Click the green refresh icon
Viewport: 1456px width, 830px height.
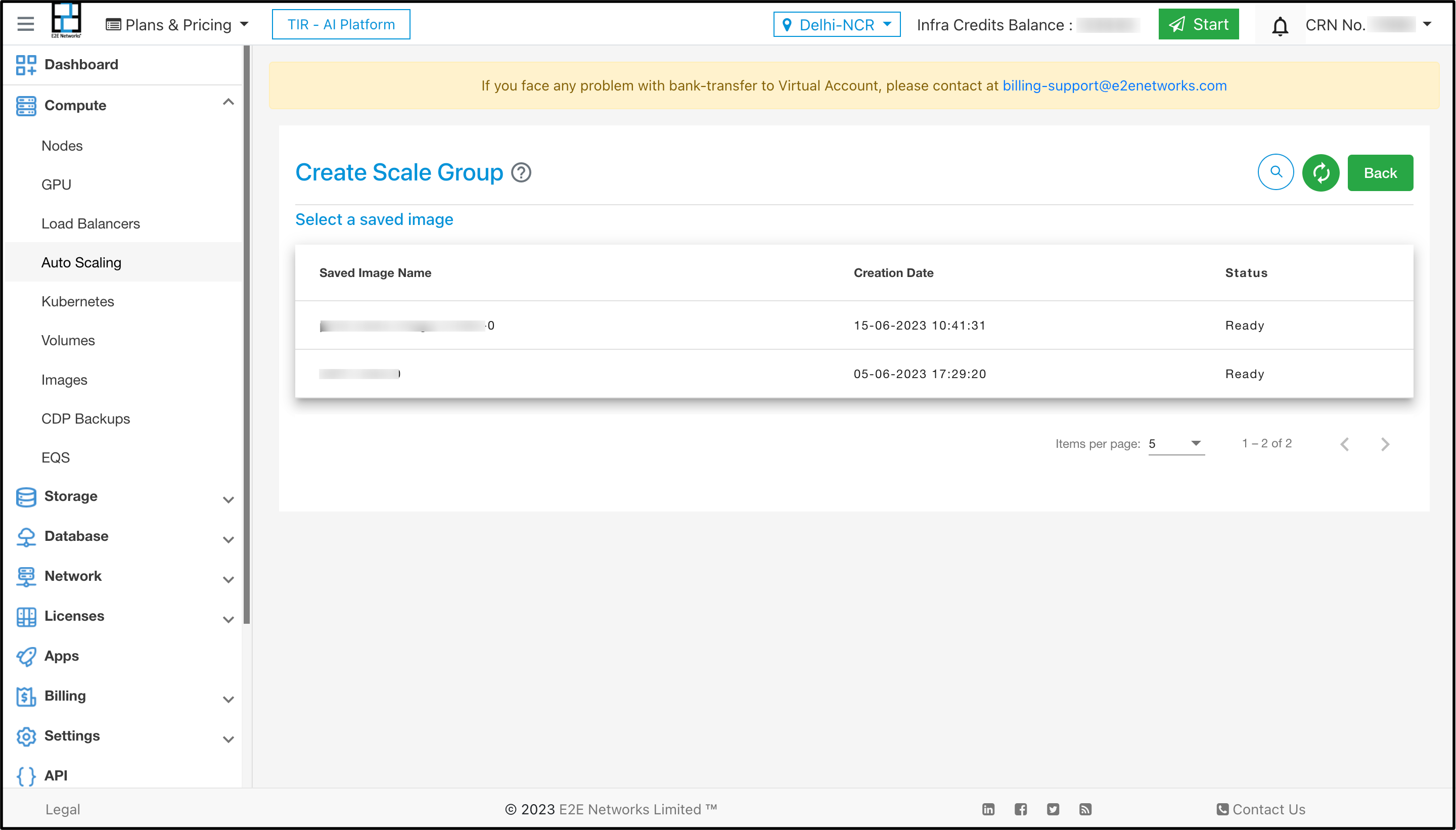click(x=1321, y=172)
